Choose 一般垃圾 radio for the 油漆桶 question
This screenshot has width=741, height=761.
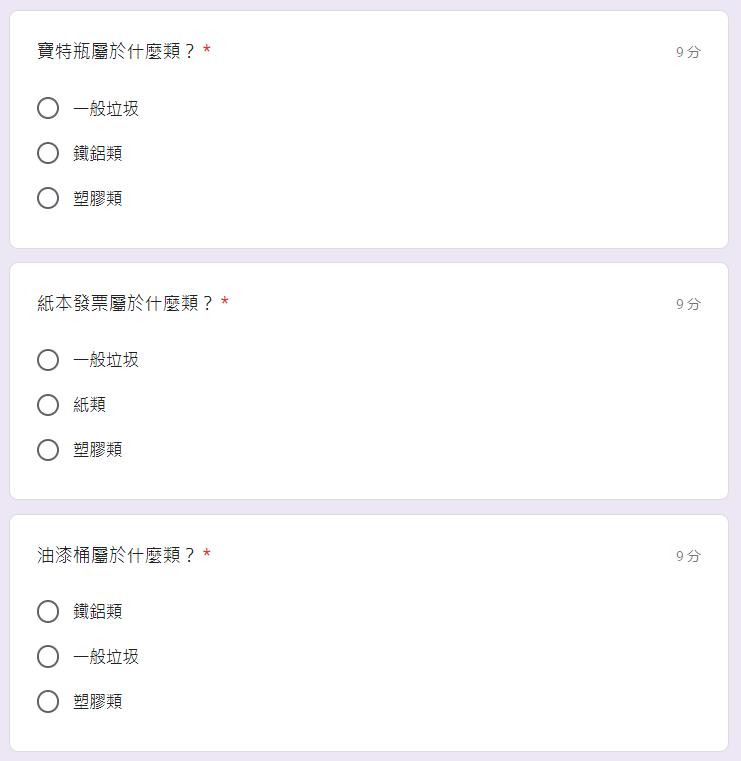tap(48, 656)
